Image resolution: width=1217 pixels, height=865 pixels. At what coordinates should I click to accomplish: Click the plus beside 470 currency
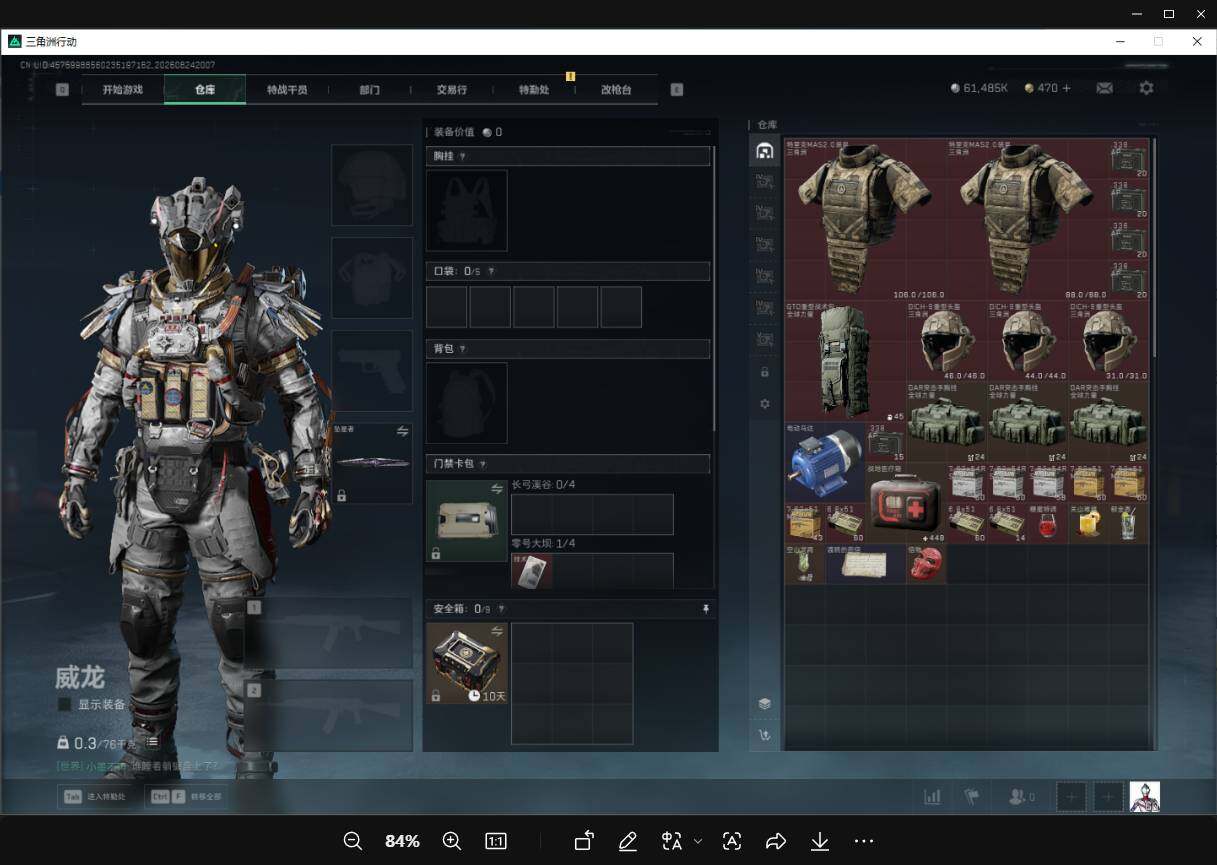pos(1066,88)
